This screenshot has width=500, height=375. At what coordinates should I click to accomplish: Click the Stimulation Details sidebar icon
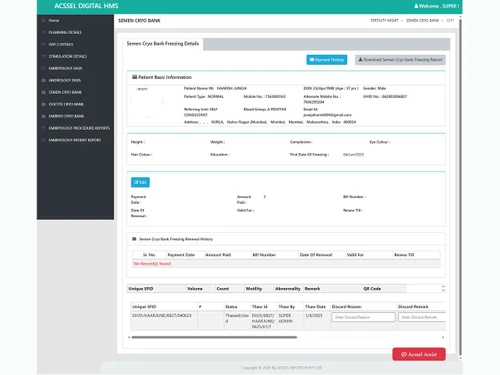(43, 56)
